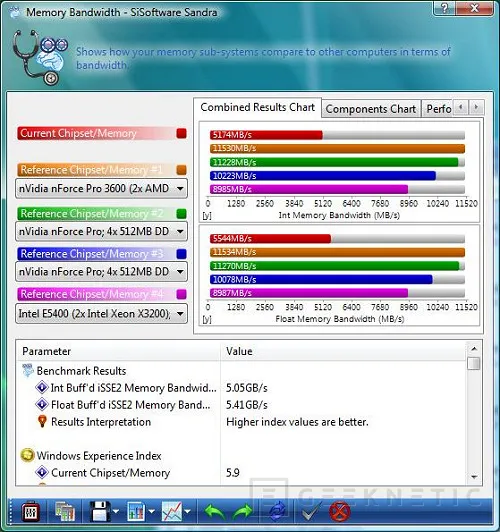Click the Float Memory Bandwidth (MB/s) axis label
Image resolution: width=500 pixels, height=532 pixels.
coord(340,319)
